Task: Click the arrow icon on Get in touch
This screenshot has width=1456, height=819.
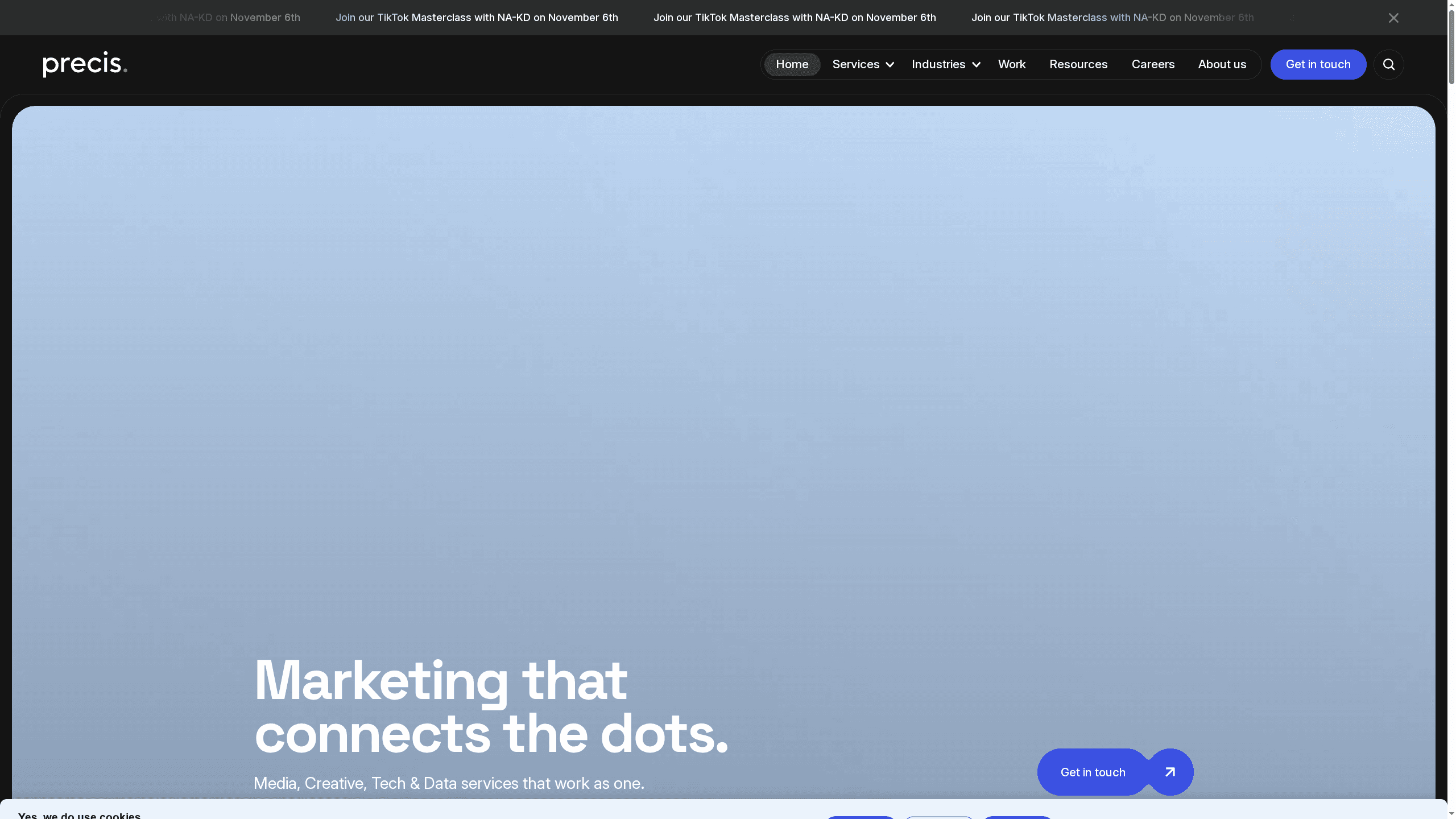Action: [1169, 772]
